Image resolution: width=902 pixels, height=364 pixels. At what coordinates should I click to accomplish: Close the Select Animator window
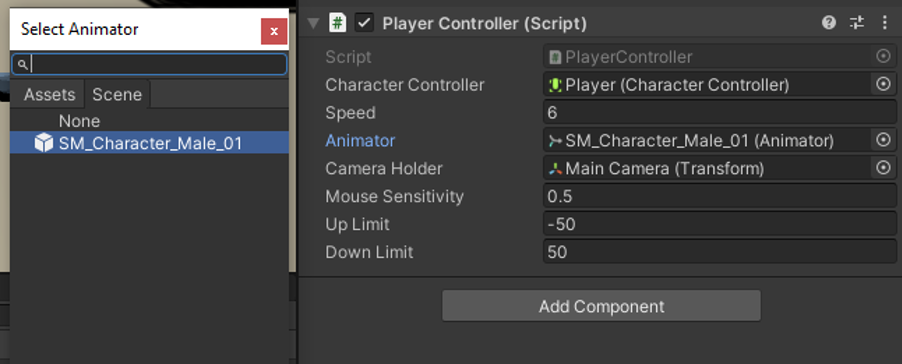tap(274, 31)
